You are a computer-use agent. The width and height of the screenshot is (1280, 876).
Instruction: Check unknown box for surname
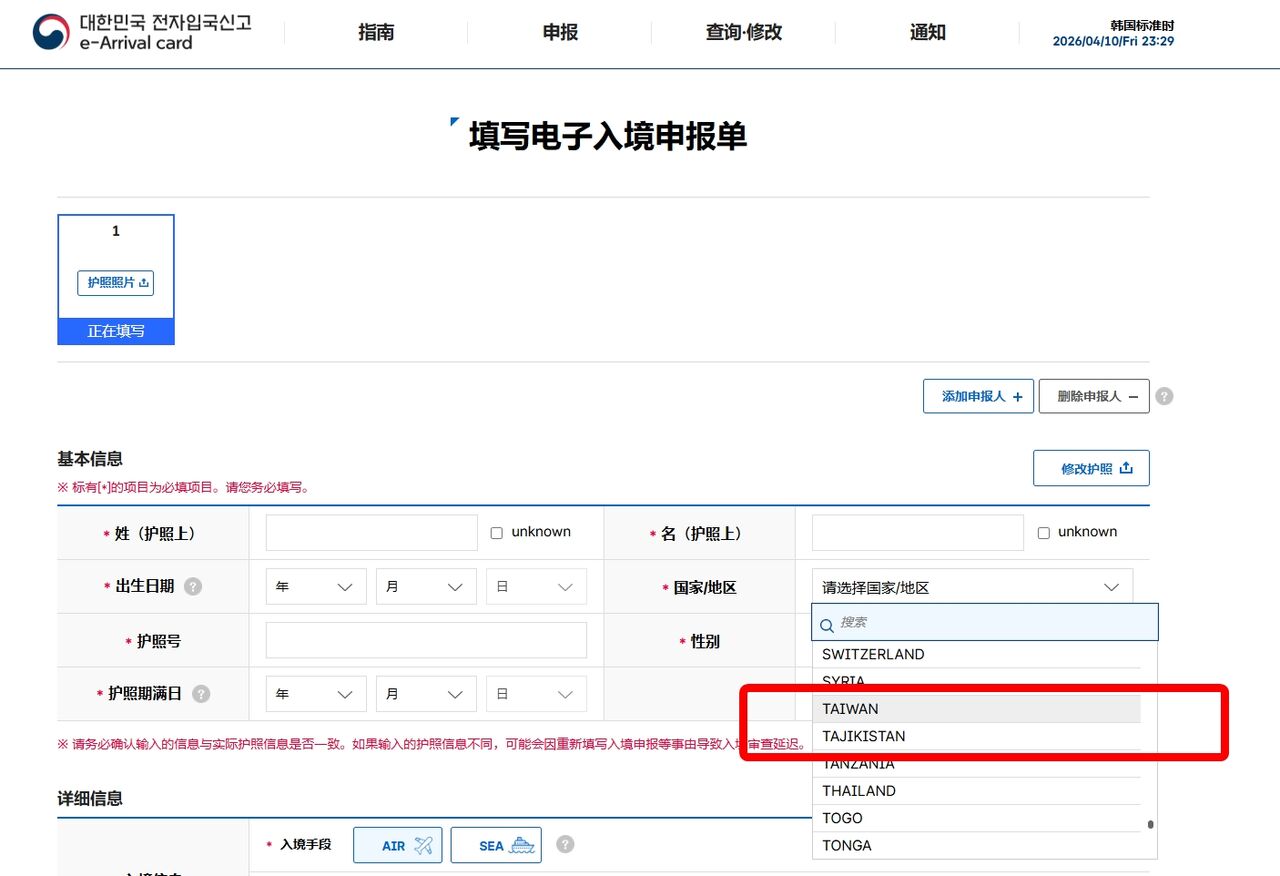(497, 533)
